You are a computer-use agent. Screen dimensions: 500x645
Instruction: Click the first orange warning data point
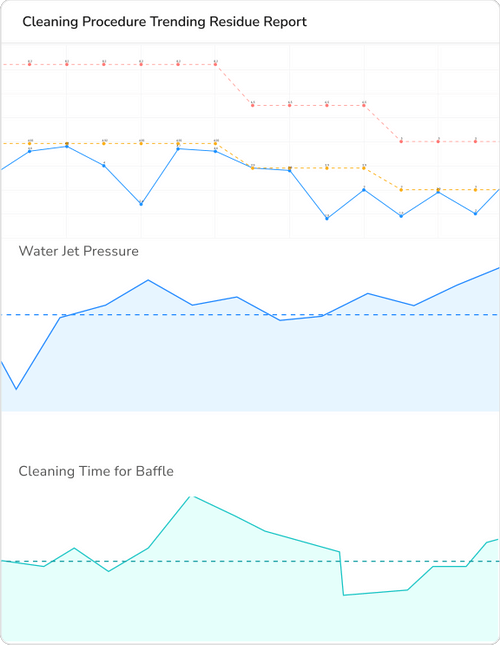pos(30,144)
